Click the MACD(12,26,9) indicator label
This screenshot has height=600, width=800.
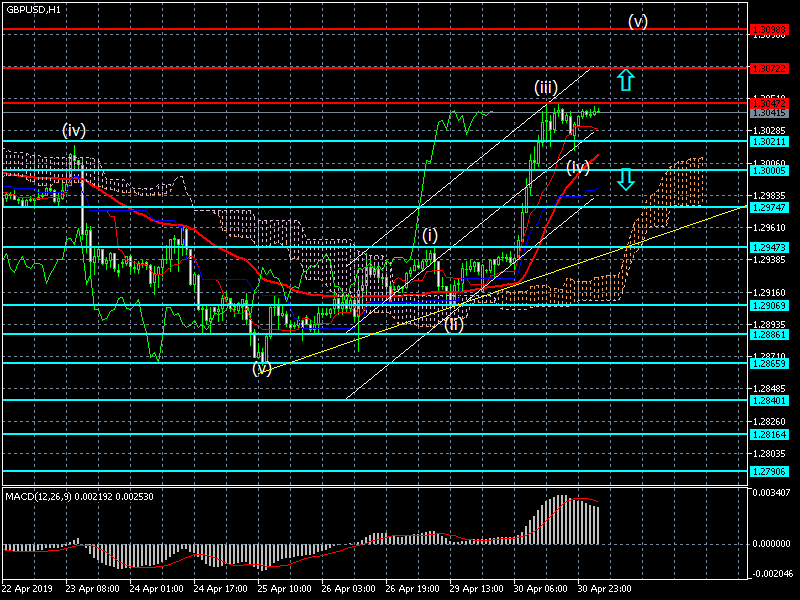[x=65, y=496]
